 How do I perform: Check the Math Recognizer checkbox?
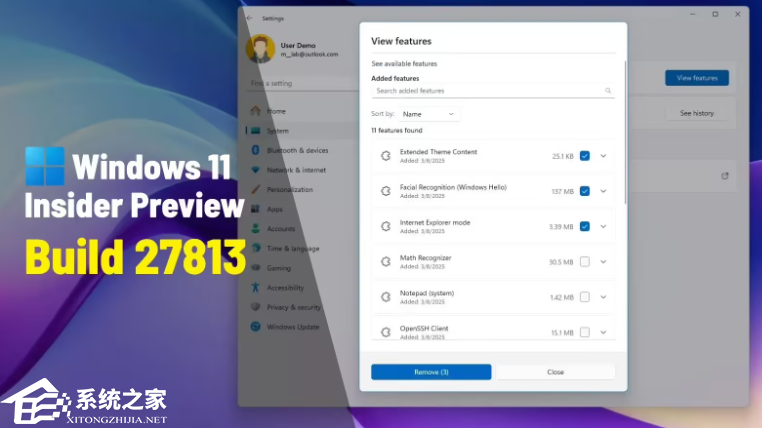[x=585, y=262]
